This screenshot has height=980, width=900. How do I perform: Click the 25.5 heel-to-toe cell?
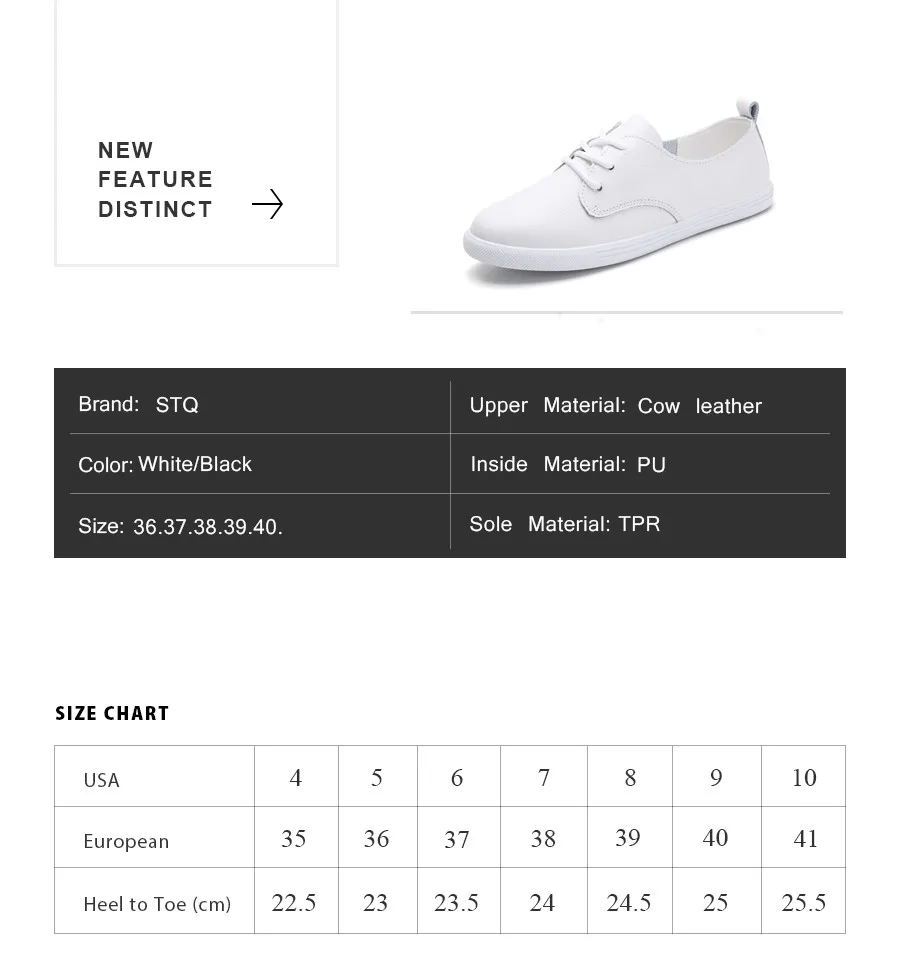(x=803, y=901)
